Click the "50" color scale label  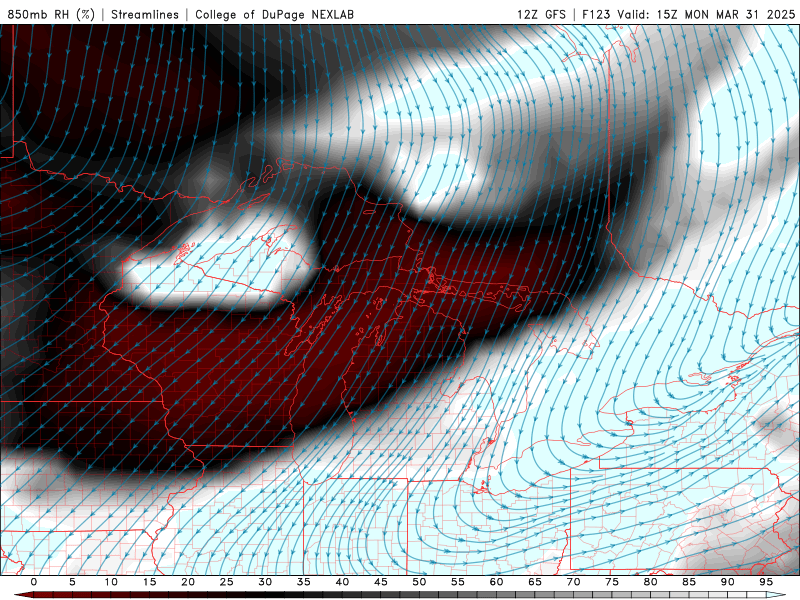click(x=419, y=582)
